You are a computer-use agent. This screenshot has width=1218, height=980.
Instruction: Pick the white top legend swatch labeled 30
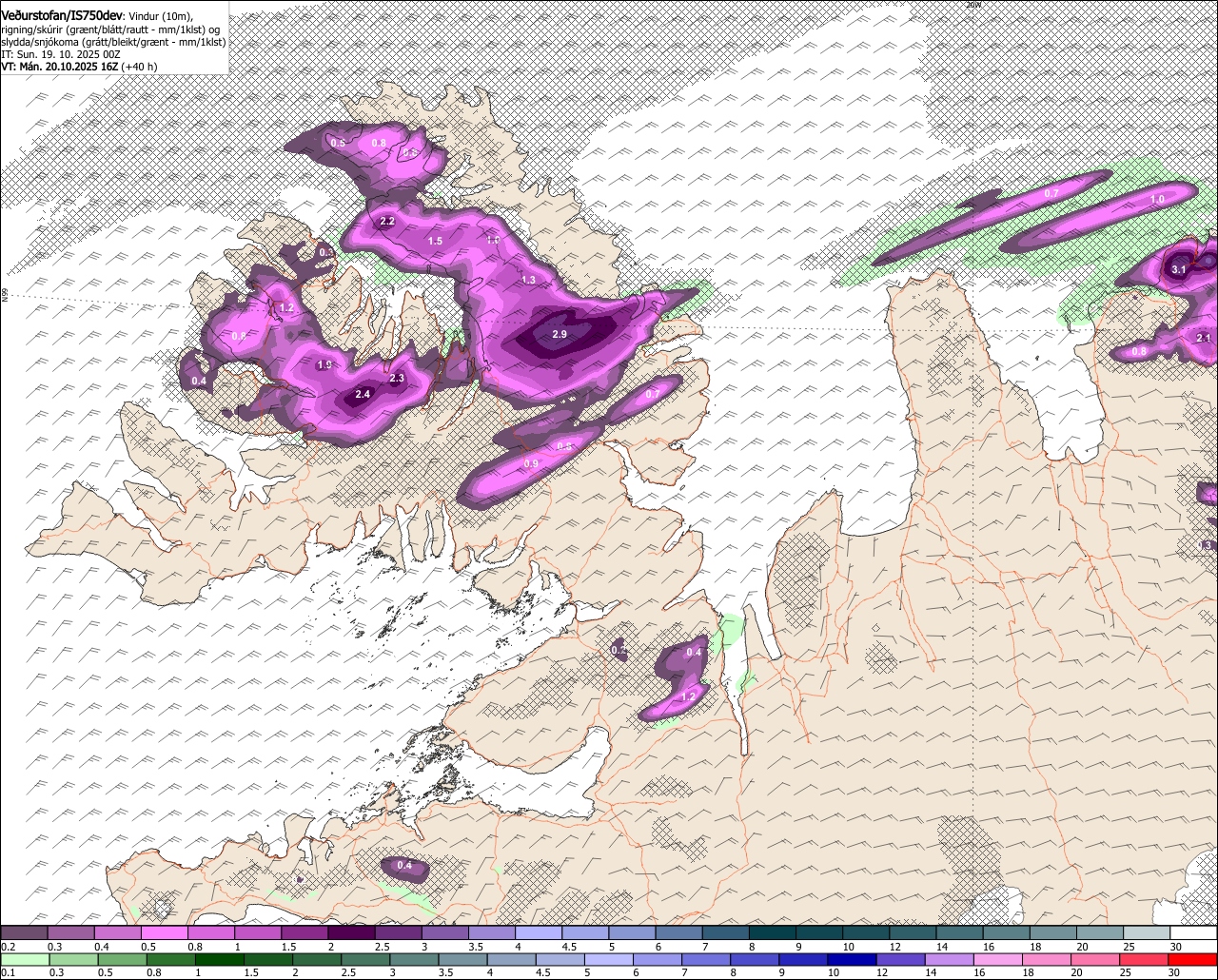tap(1194, 932)
